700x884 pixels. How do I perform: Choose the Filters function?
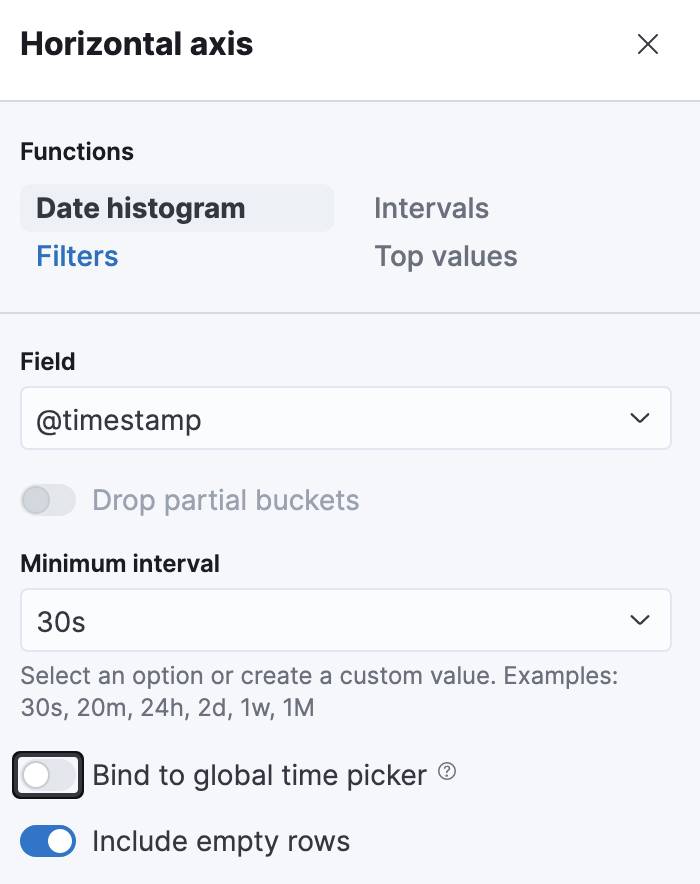tap(78, 257)
